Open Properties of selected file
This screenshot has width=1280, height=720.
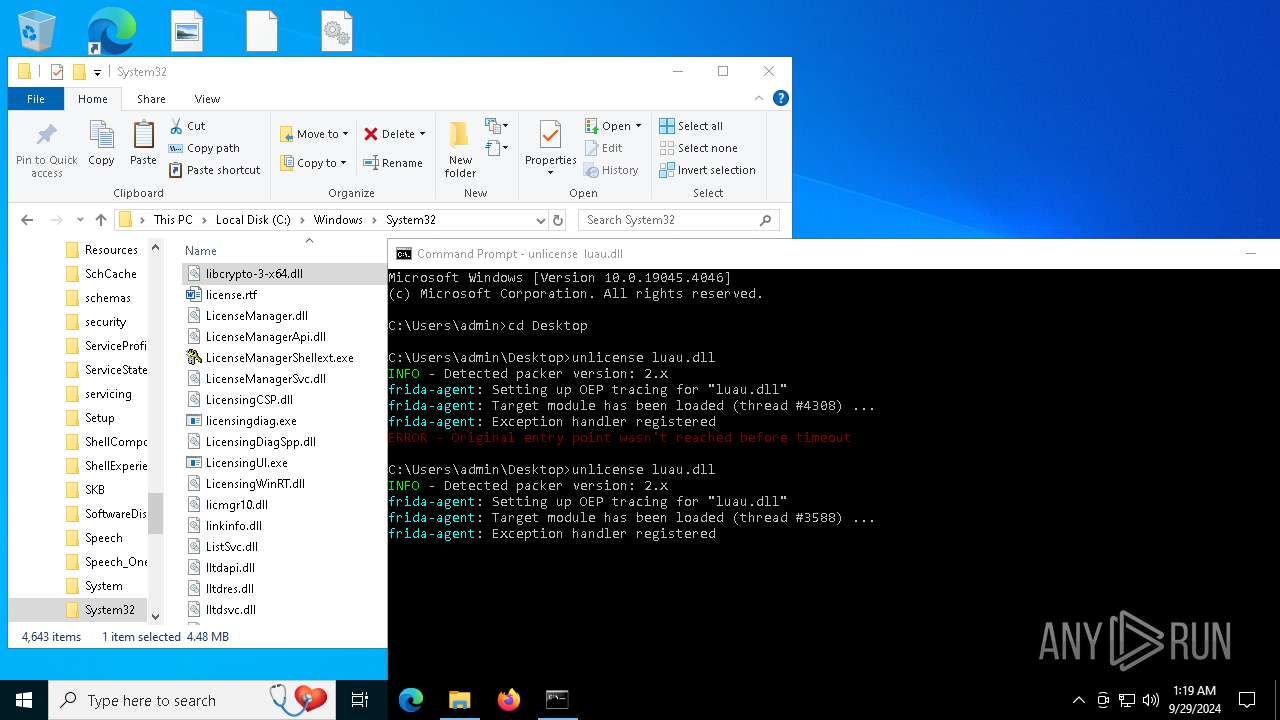pyautogui.click(x=550, y=148)
